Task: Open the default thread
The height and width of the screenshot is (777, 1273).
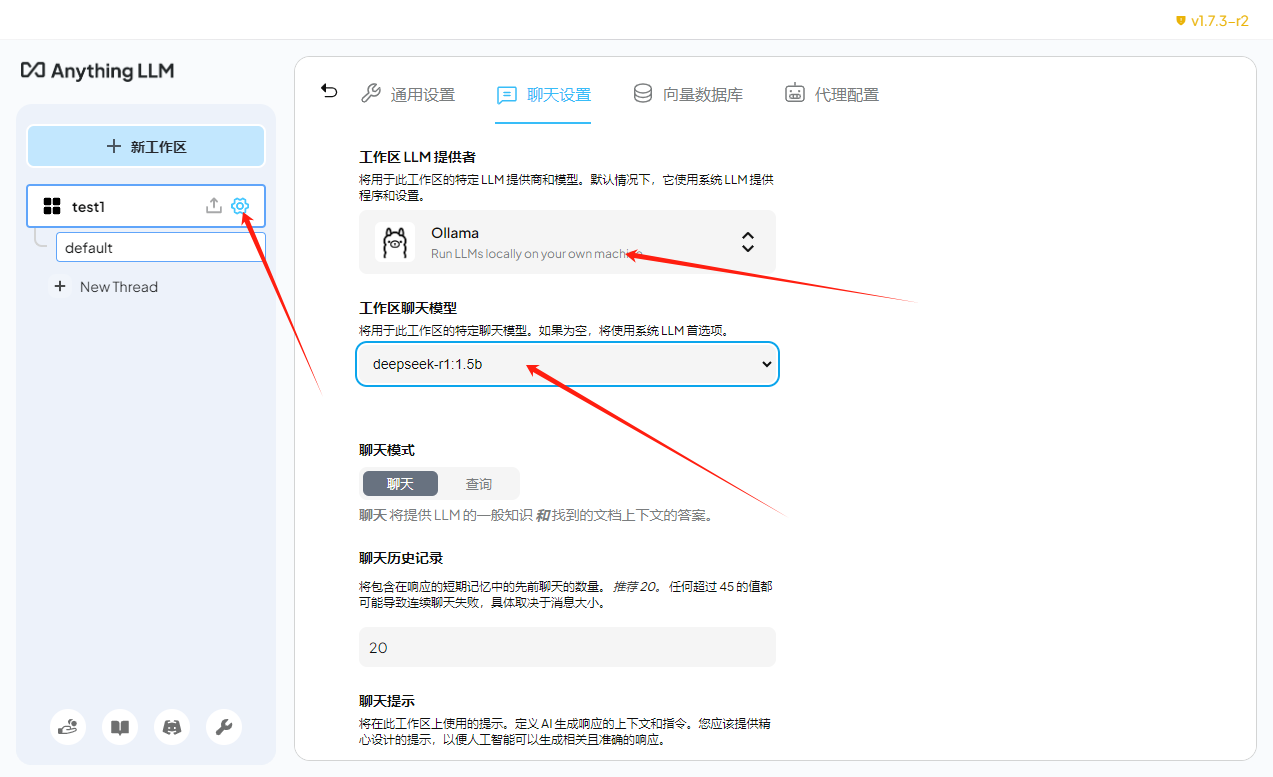Action: (x=161, y=248)
